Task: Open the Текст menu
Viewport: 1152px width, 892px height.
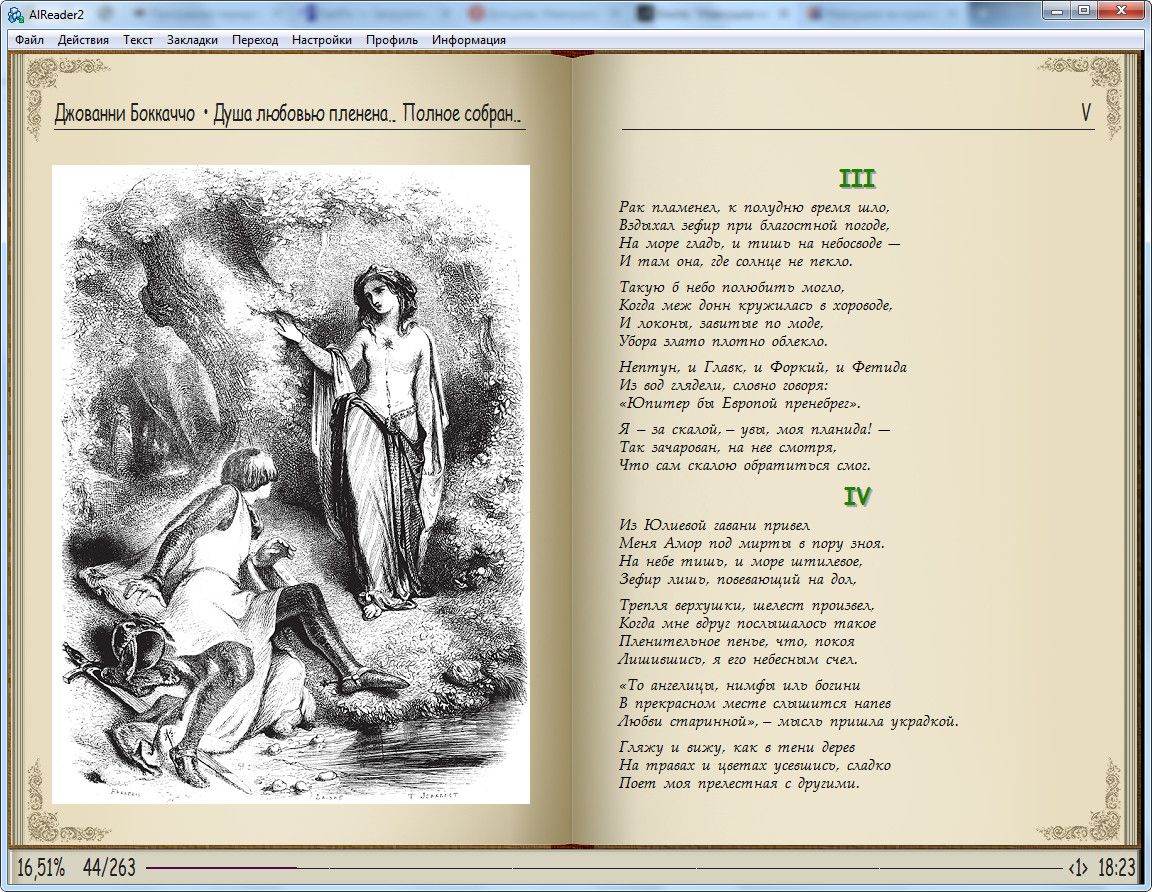Action: coord(138,40)
